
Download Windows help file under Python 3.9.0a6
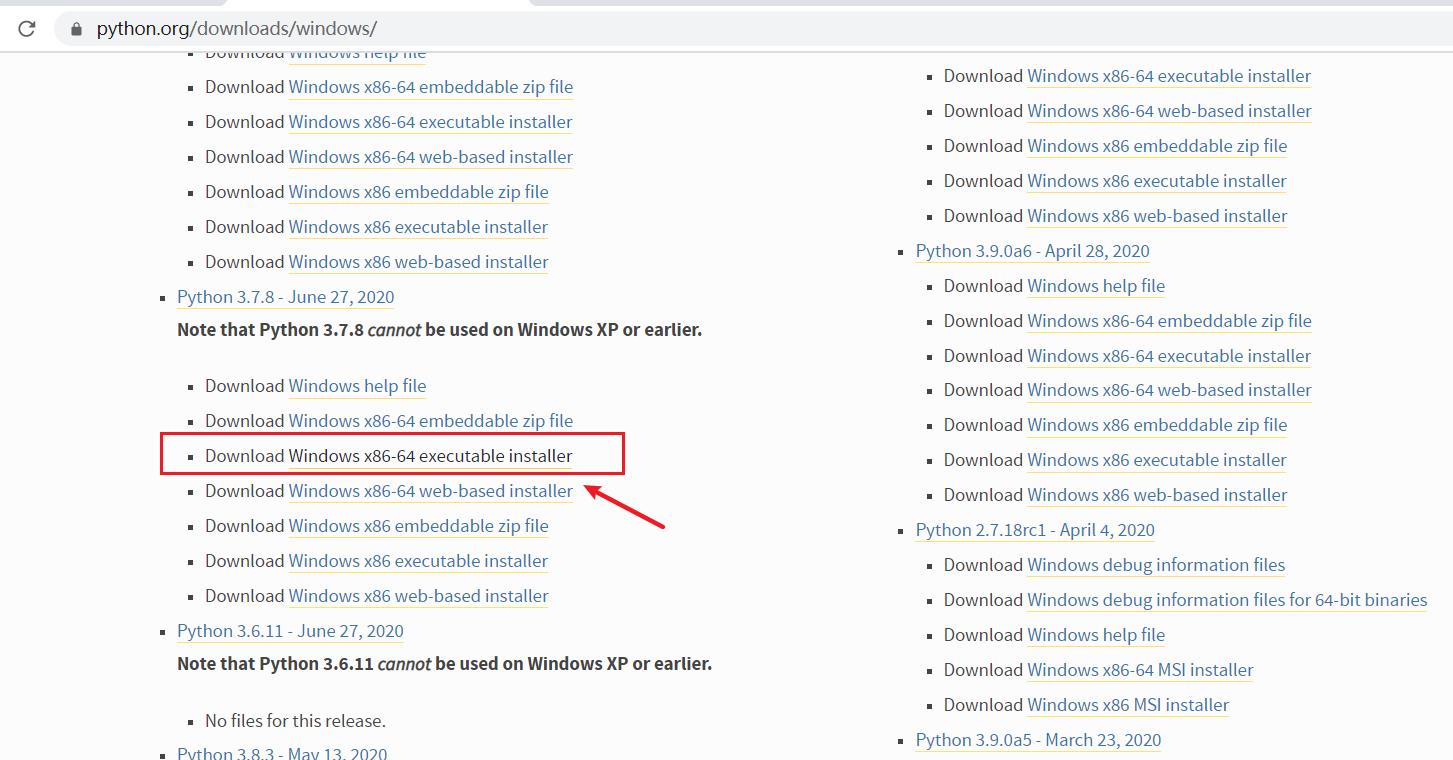[1096, 286]
